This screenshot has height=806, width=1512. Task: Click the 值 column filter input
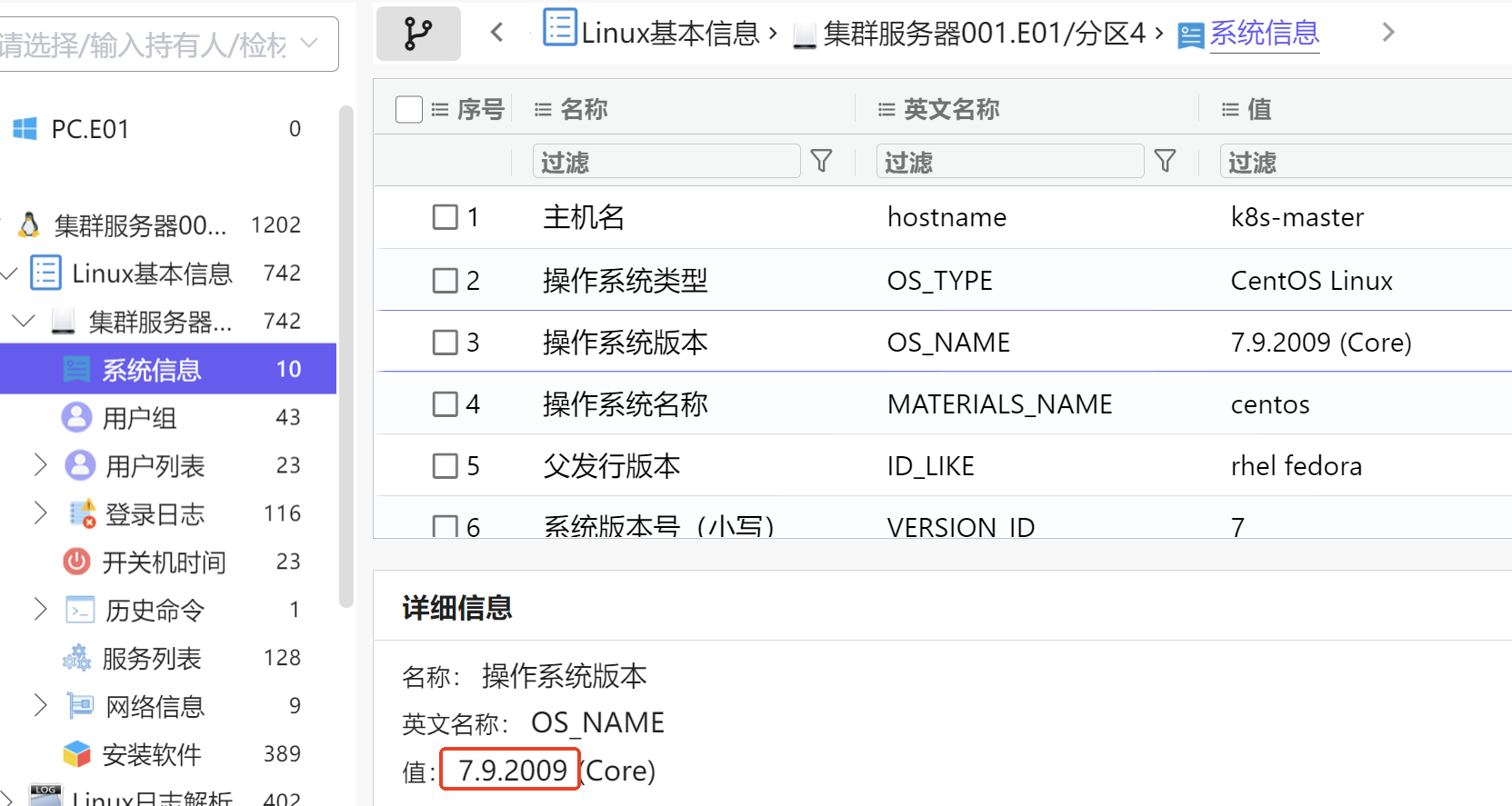point(1364,162)
